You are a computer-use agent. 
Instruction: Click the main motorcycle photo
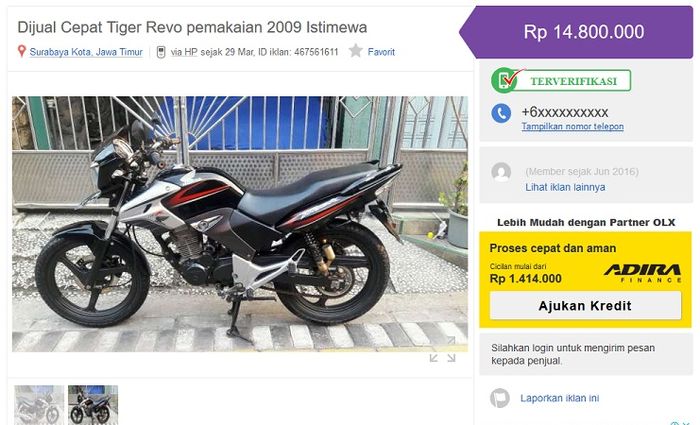coord(240,224)
